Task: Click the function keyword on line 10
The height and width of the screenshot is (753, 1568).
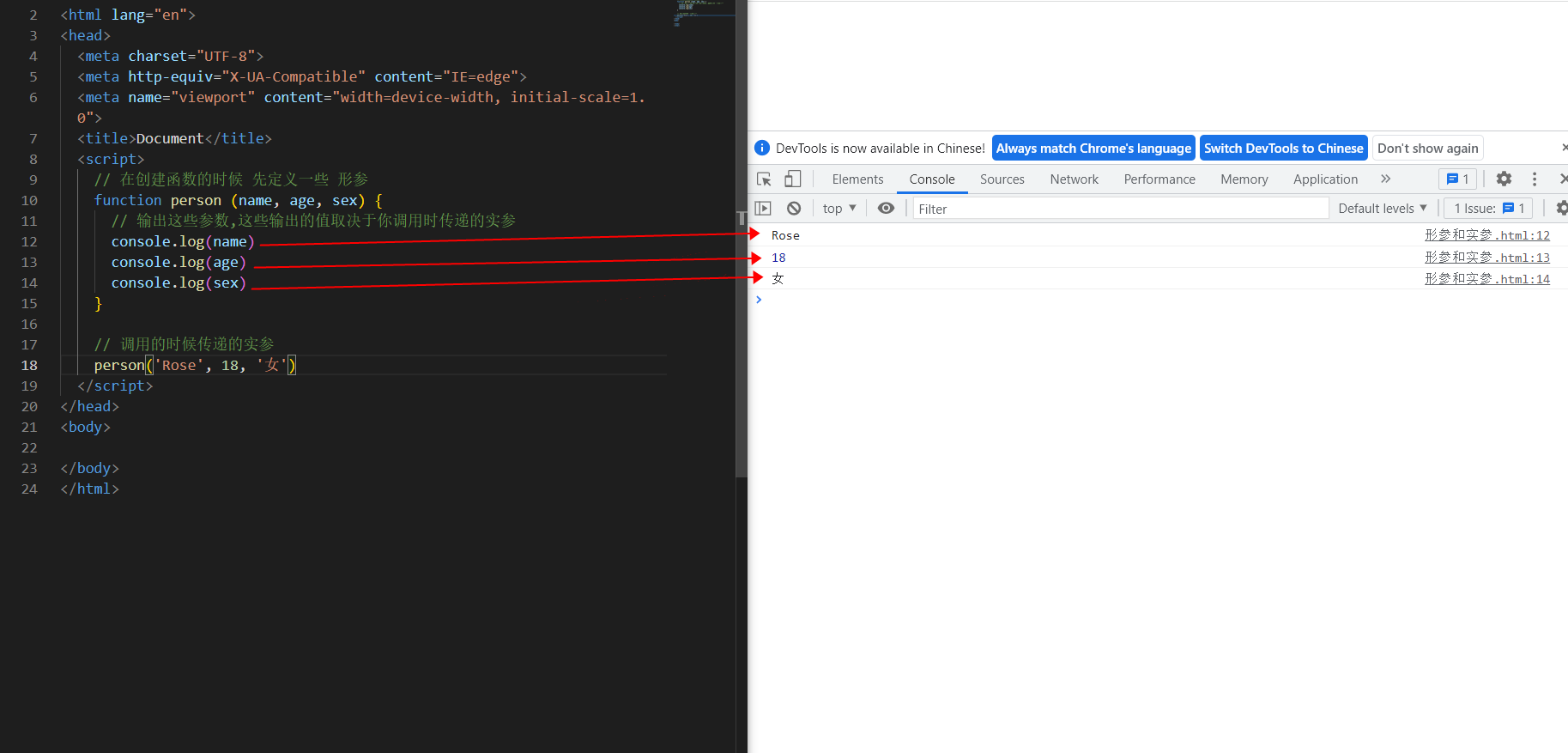Action: tap(128, 200)
